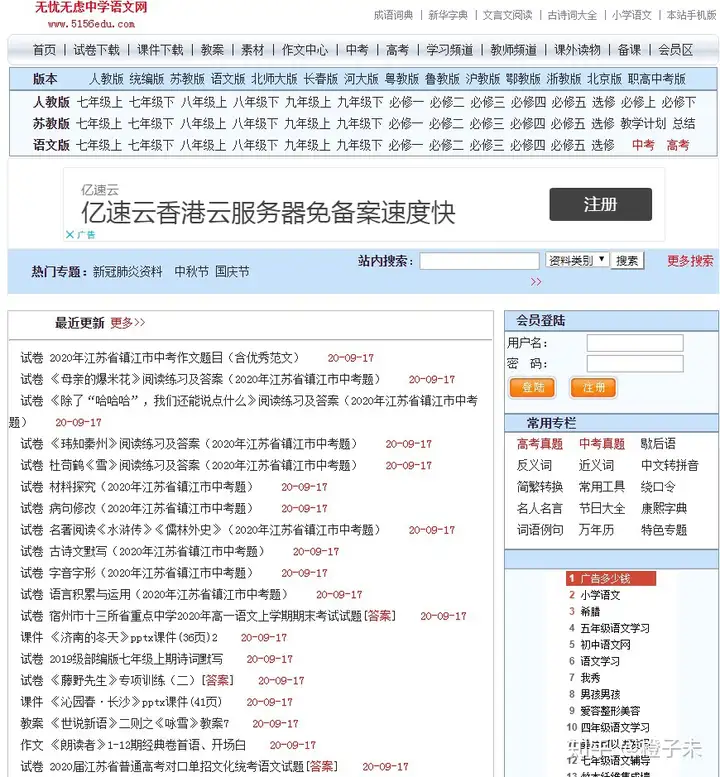Open 会员区 in the navigation bar
720x777 pixels.
[x=675, y=50]
